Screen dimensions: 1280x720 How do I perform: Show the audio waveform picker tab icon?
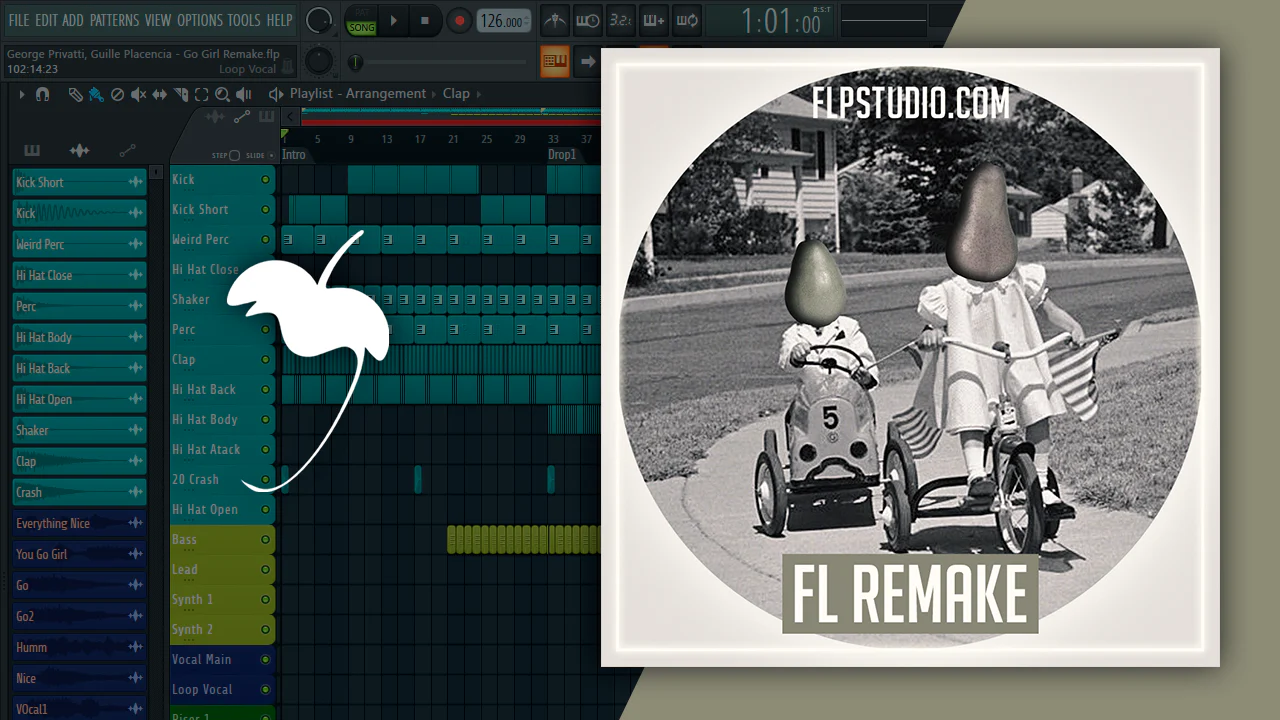pos(79,150)
